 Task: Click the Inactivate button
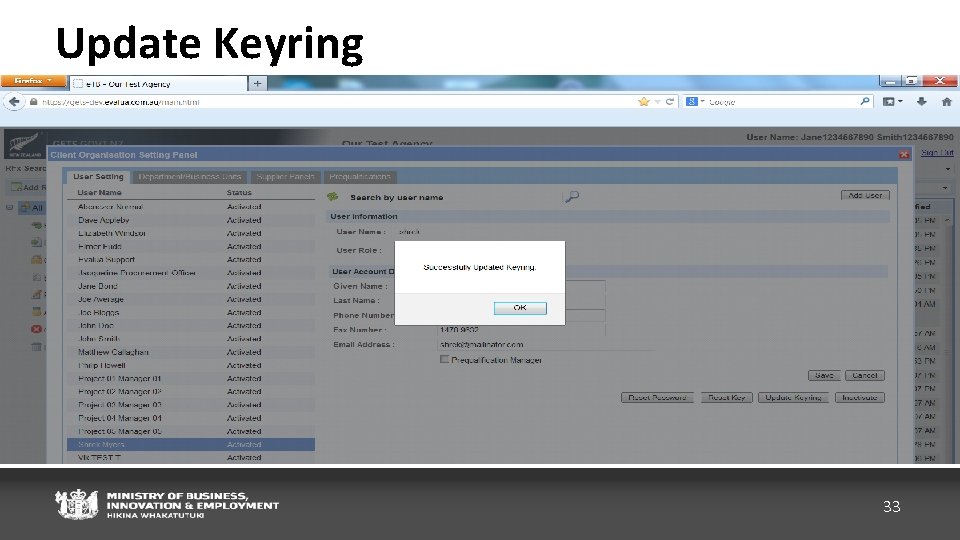coord(860,397)
